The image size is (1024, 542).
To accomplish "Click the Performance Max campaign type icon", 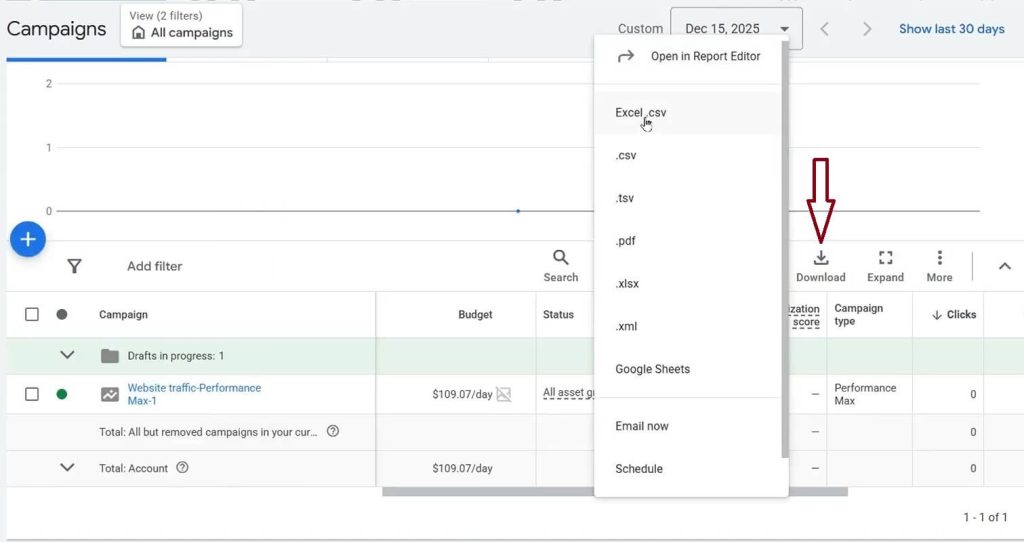I will 110,394.
